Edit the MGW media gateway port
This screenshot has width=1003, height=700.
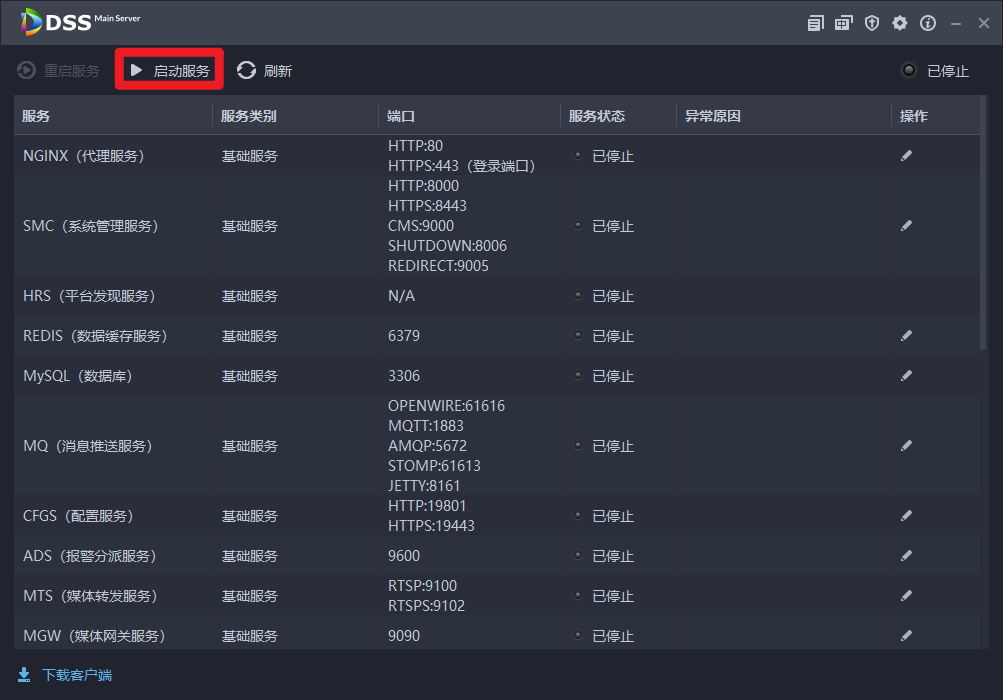coord(906,636)
